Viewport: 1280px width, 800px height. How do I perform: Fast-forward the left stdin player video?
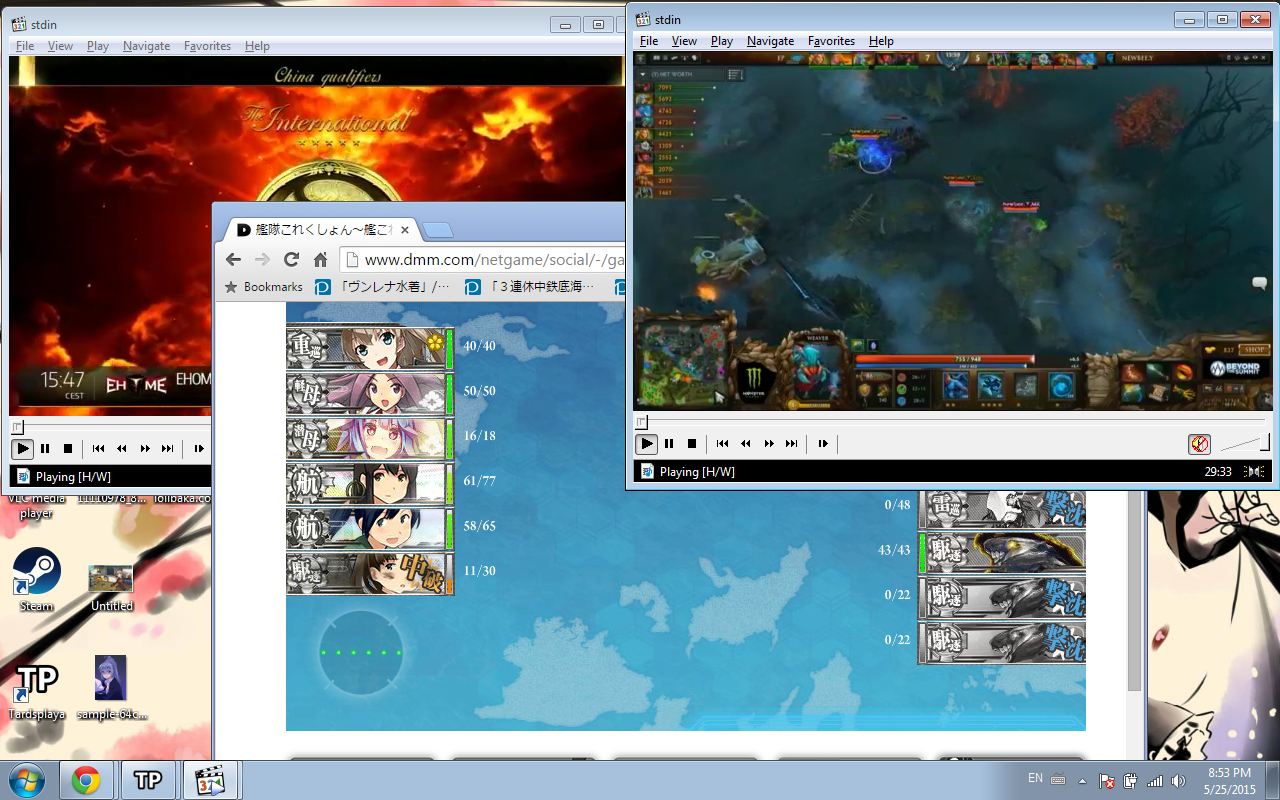coord(144,449)
